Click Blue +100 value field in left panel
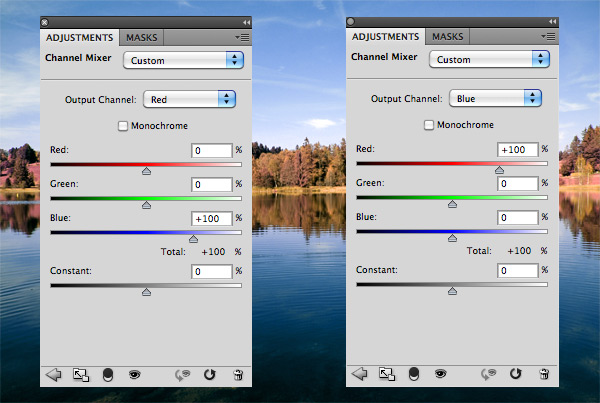Viewport: 600px width, 403px height. click(212, 219)
